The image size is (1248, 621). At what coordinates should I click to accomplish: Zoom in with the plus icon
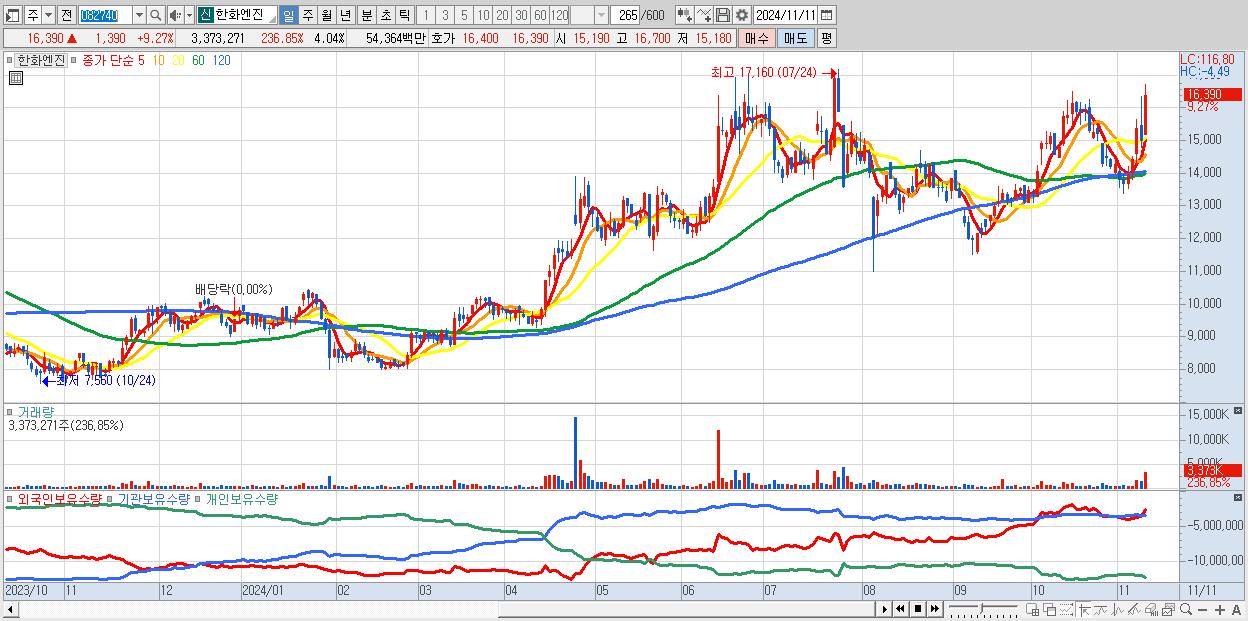1219,610
